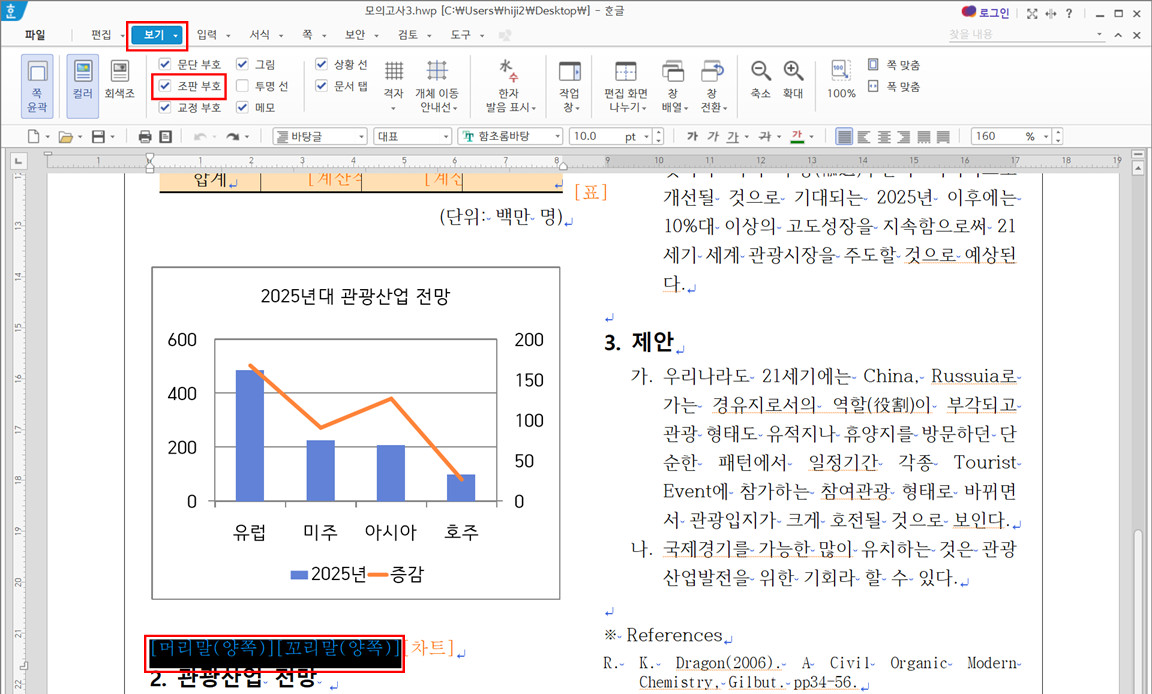Image resolution: width=1152 pixels, height=694 pixels.
Task: Expand the save button dropdown arrow
Action: [112, 137]
